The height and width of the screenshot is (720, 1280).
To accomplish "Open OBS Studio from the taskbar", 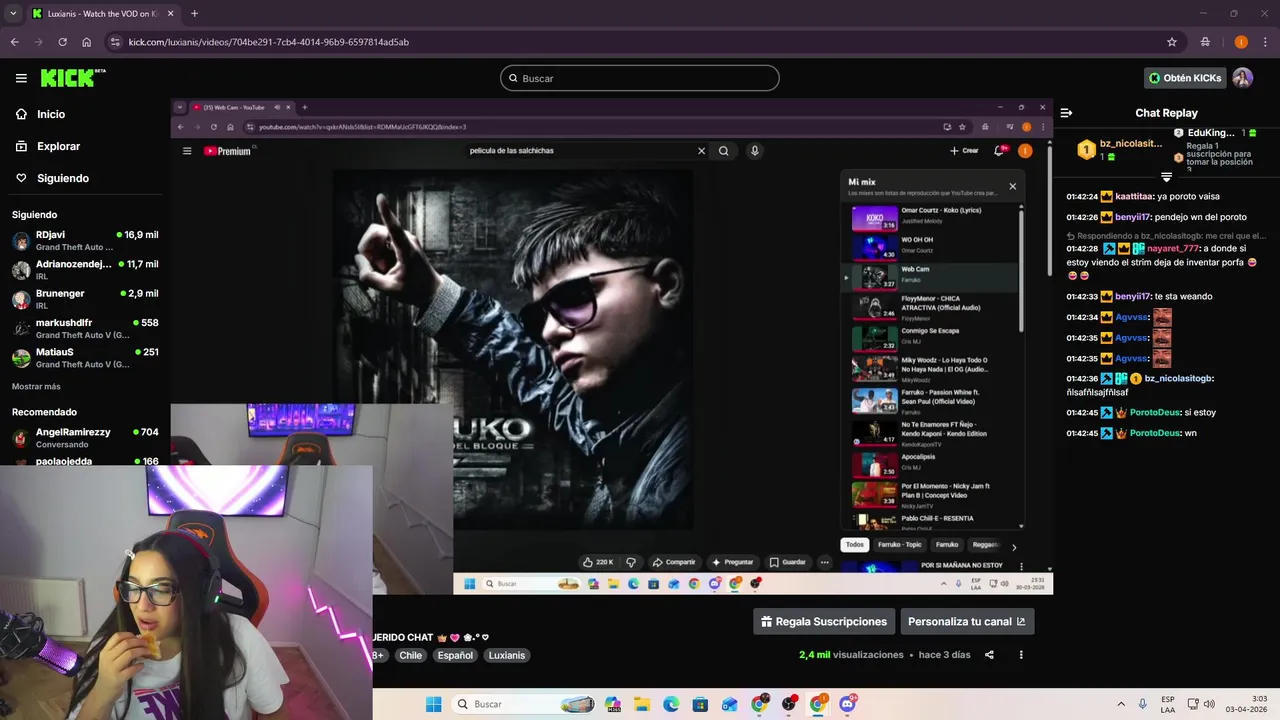I will pos(789,704).
